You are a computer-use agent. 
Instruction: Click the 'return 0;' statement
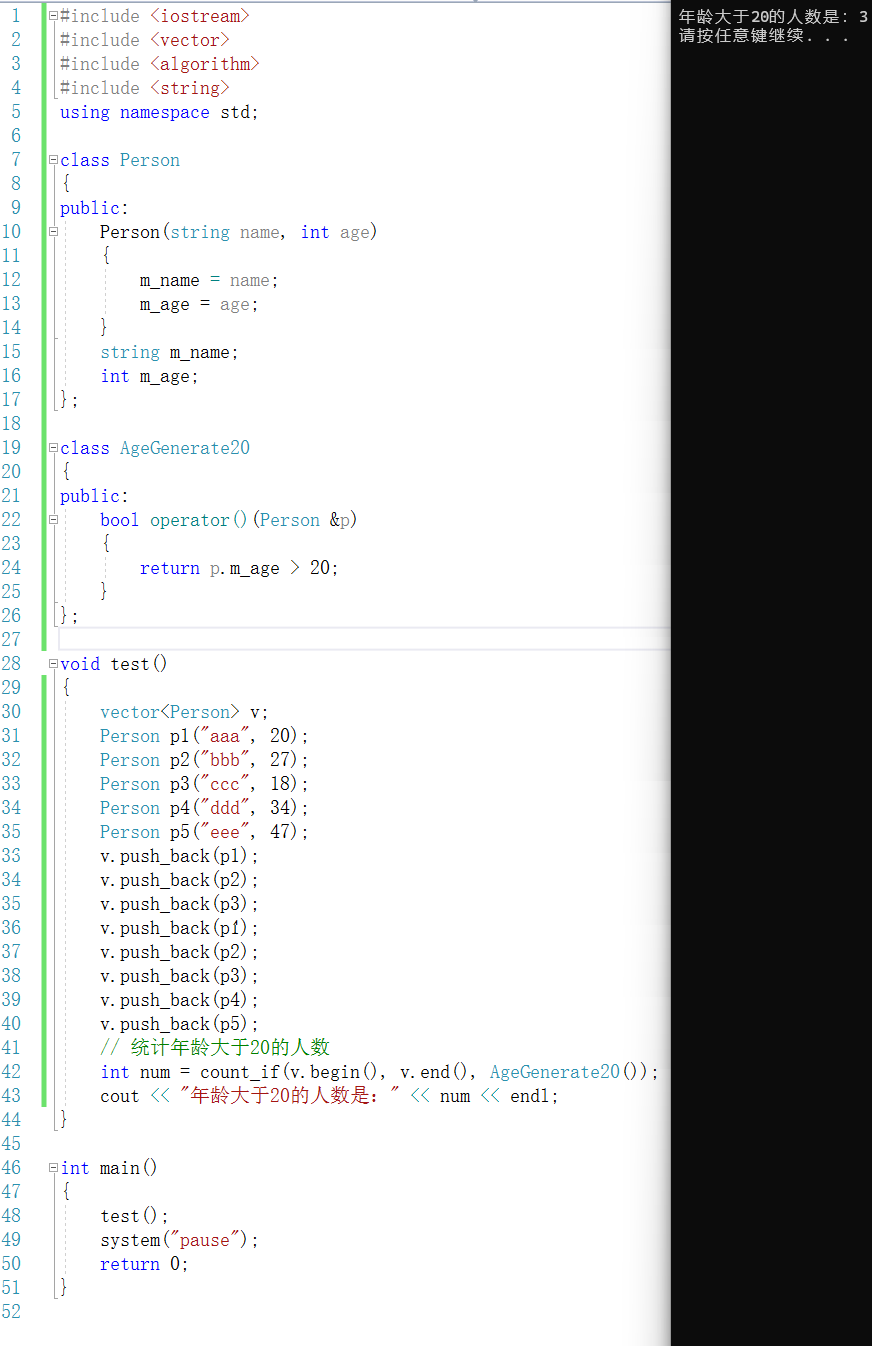(x=144, y=1264)
